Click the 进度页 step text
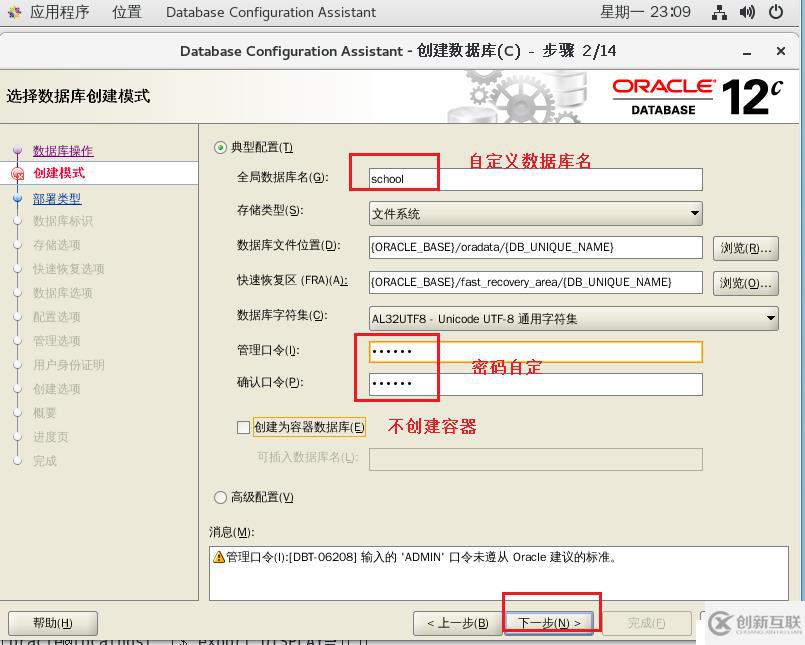805x645 pixels. click(x=50, y=437)
